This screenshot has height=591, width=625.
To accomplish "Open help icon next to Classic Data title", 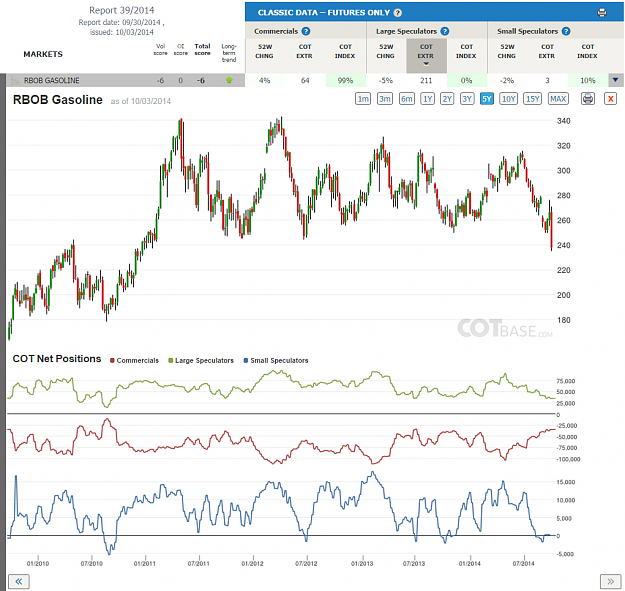I will pyautogui.click(x=397, y=13).
